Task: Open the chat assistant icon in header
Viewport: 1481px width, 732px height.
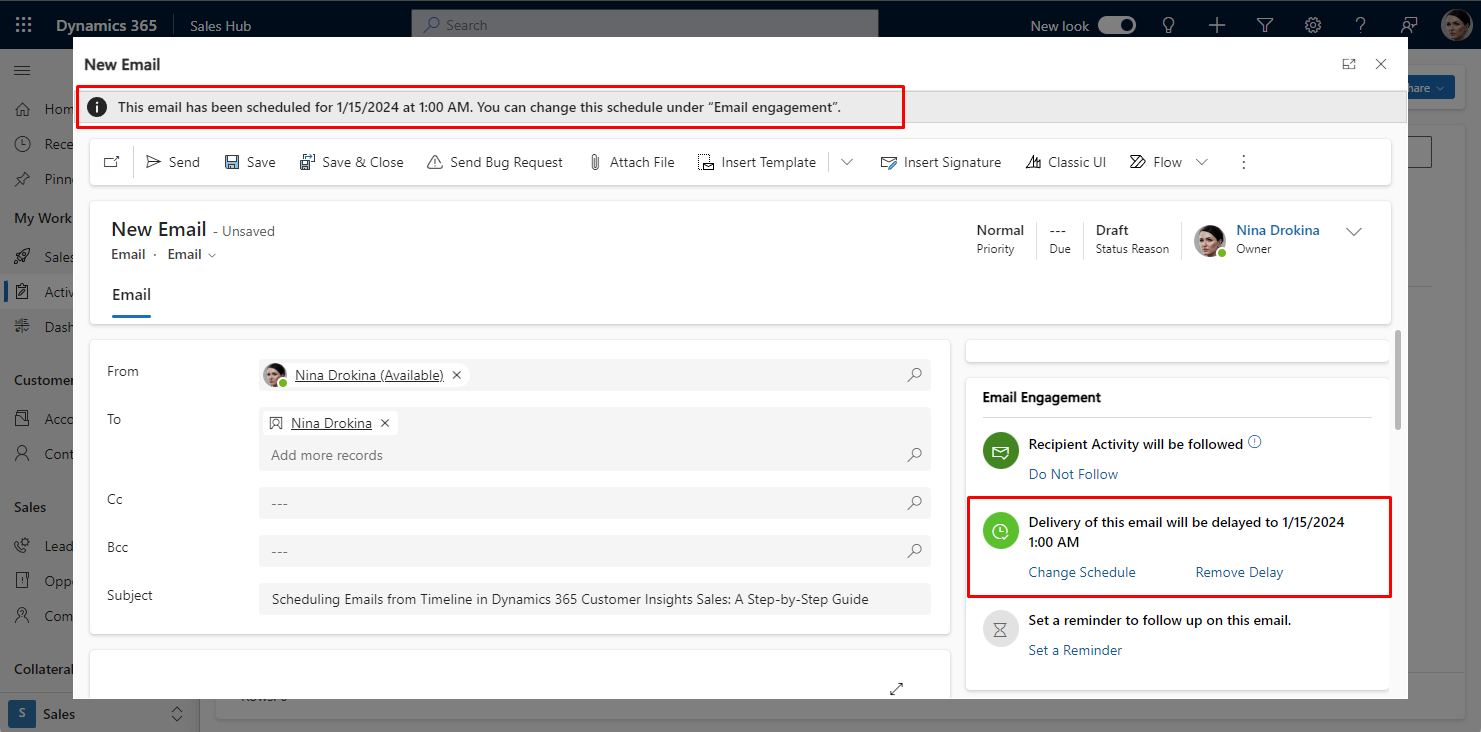Action: [1409, 26]
